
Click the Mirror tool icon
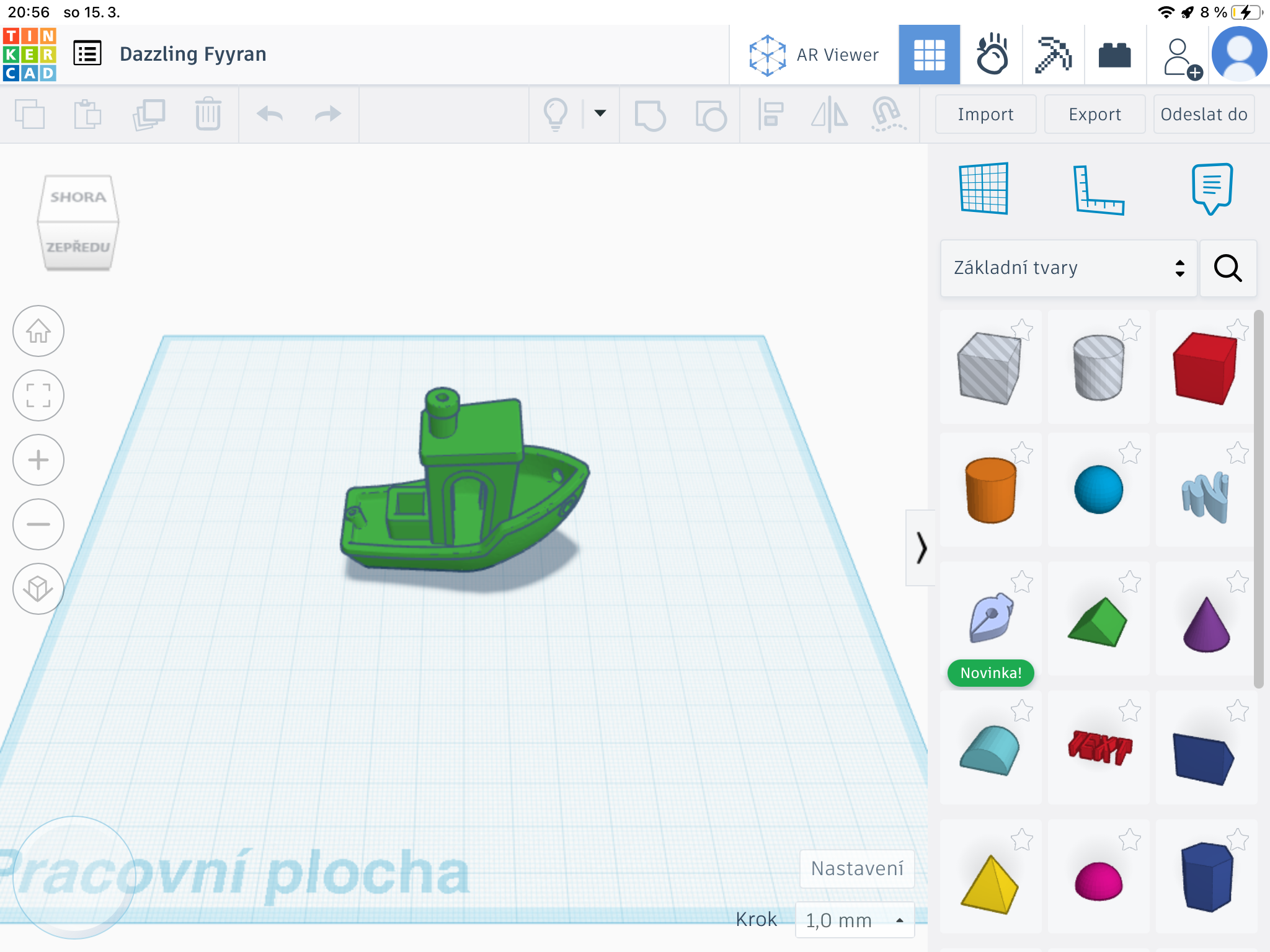pos(829,115)
